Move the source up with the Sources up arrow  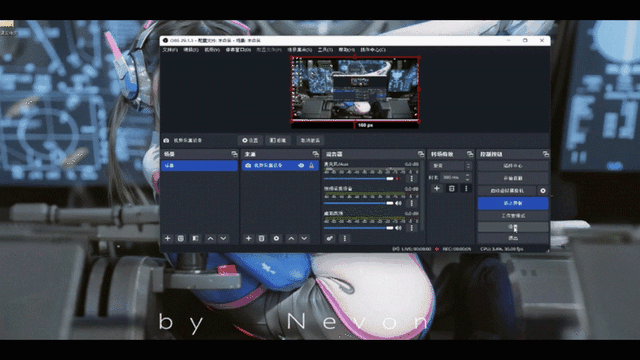pos(291,238)
